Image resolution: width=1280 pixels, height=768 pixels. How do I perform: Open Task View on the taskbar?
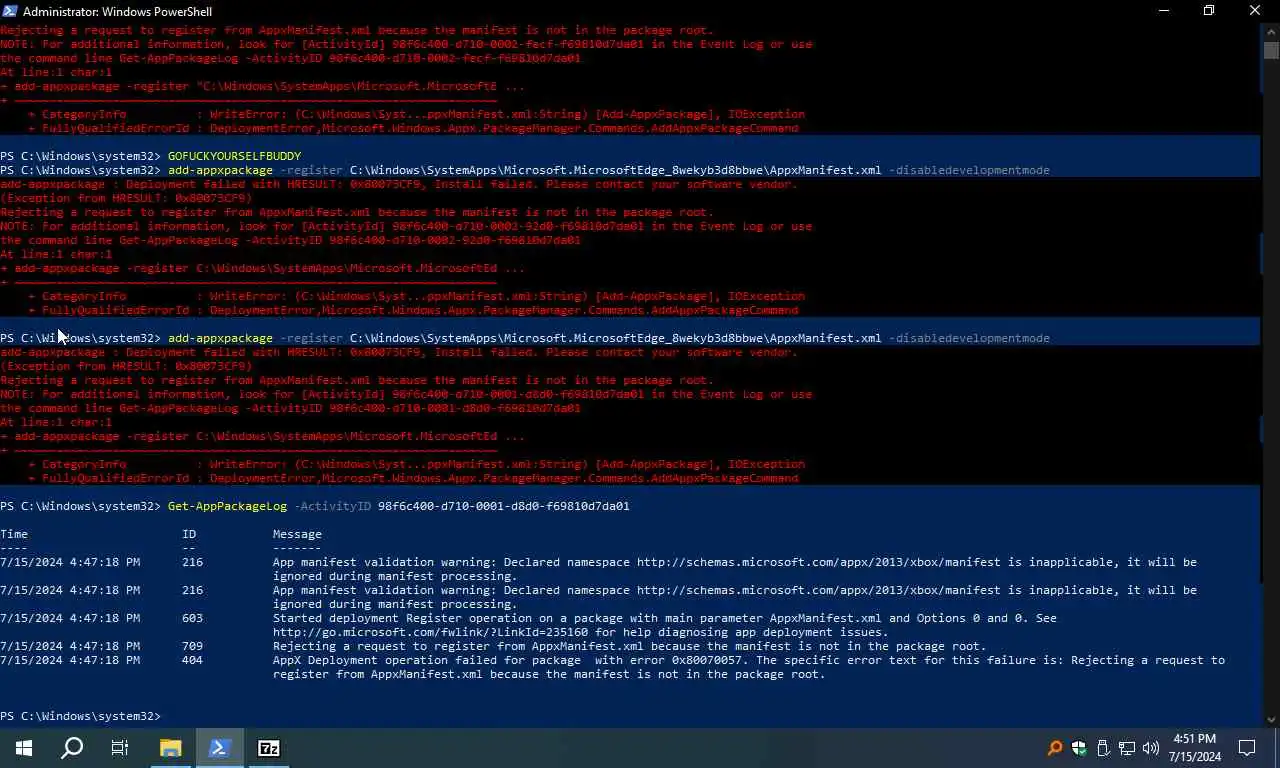coord(120,748)
